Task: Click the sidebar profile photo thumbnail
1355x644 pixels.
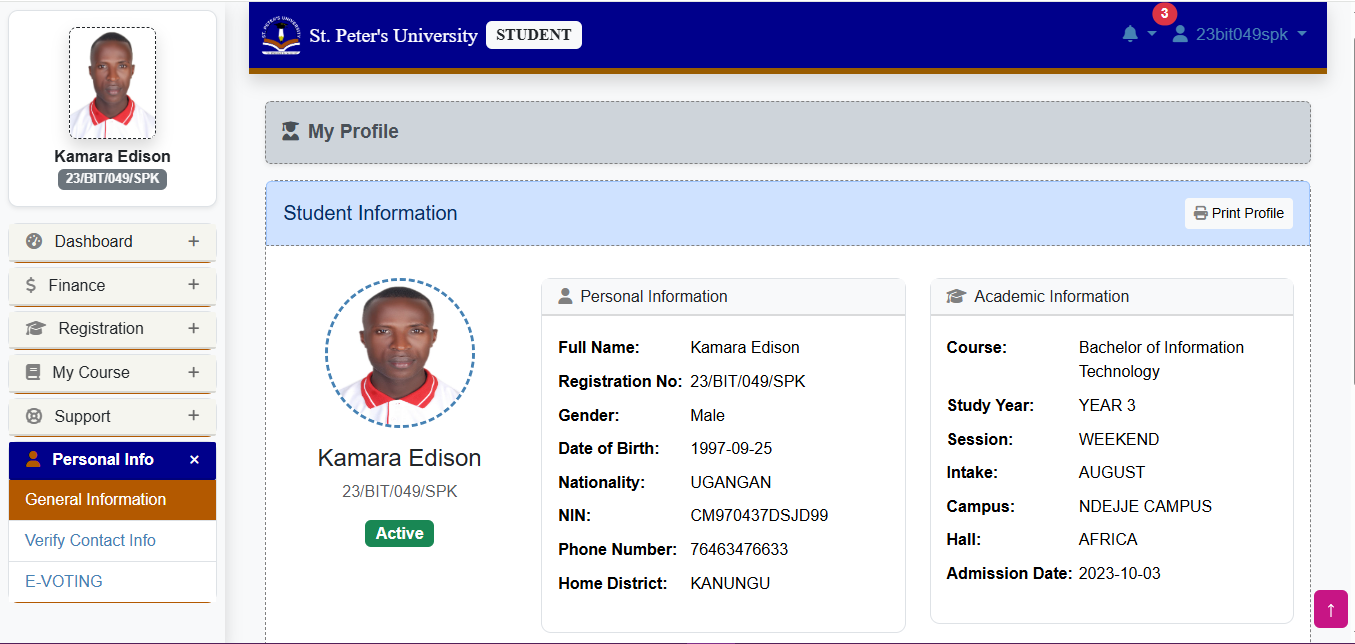Action: point(112,83)
